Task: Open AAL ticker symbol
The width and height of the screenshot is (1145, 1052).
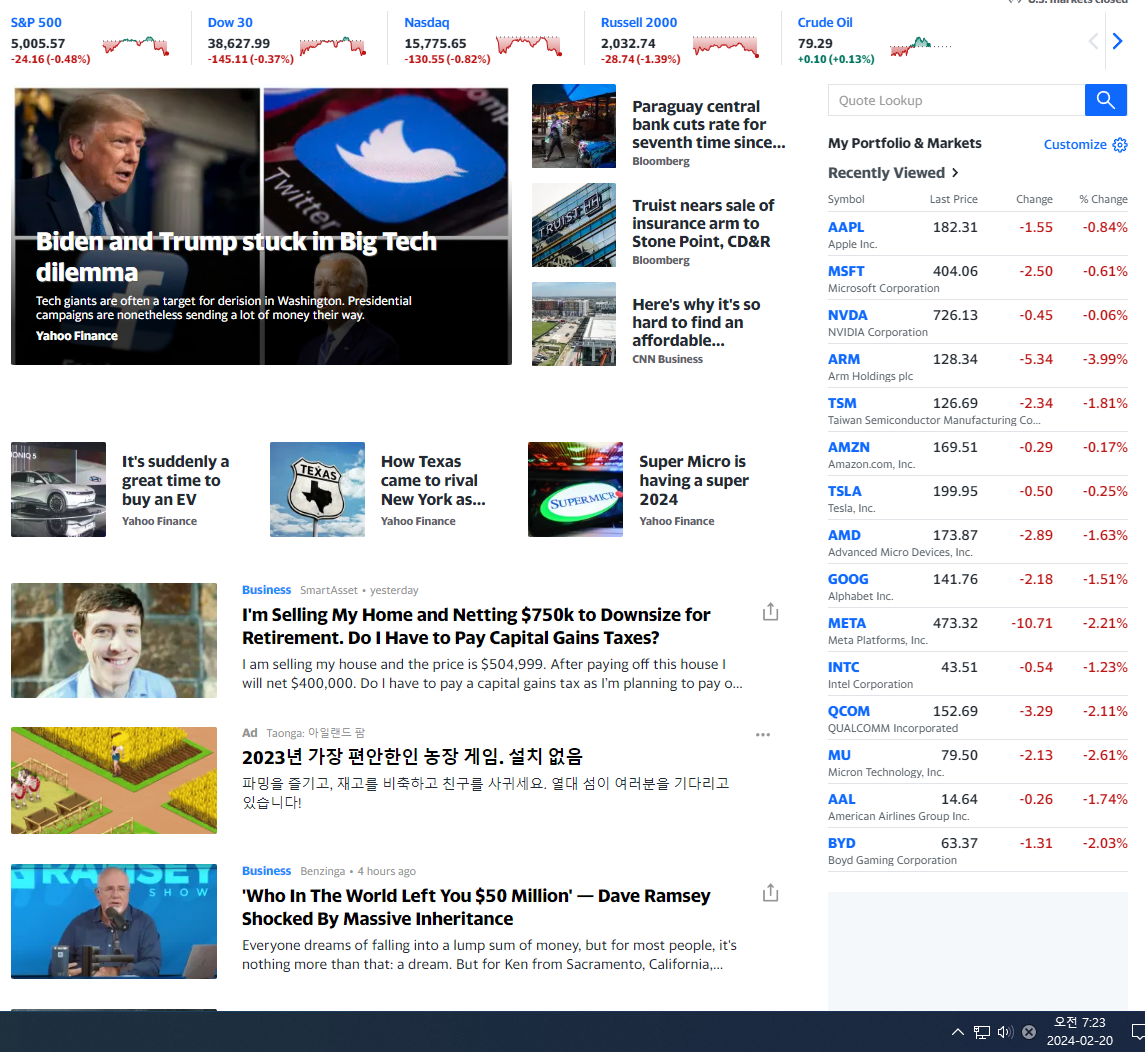Action: 842,799
